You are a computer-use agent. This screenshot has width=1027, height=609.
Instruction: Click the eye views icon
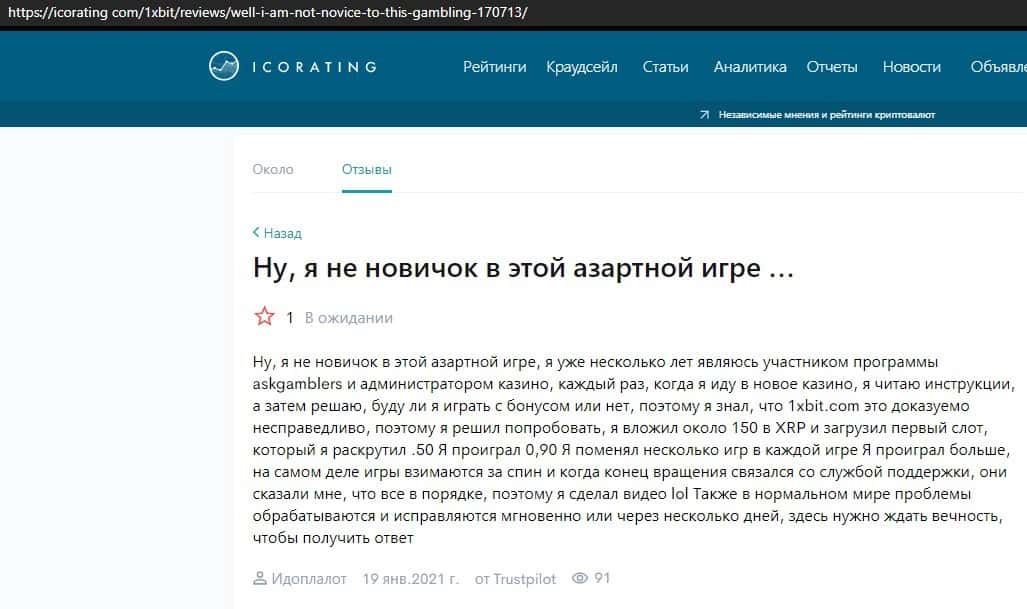580,578
